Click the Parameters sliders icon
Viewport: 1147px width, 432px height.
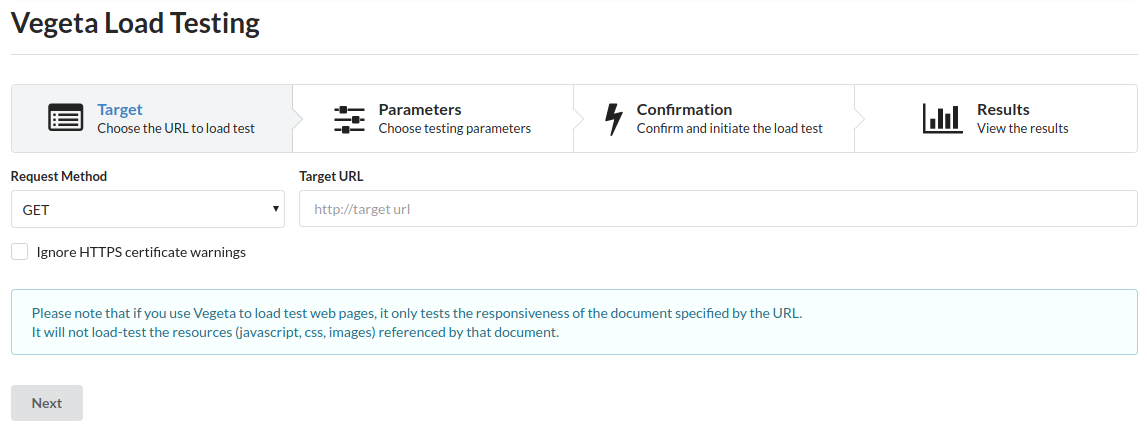coord(349,119)
